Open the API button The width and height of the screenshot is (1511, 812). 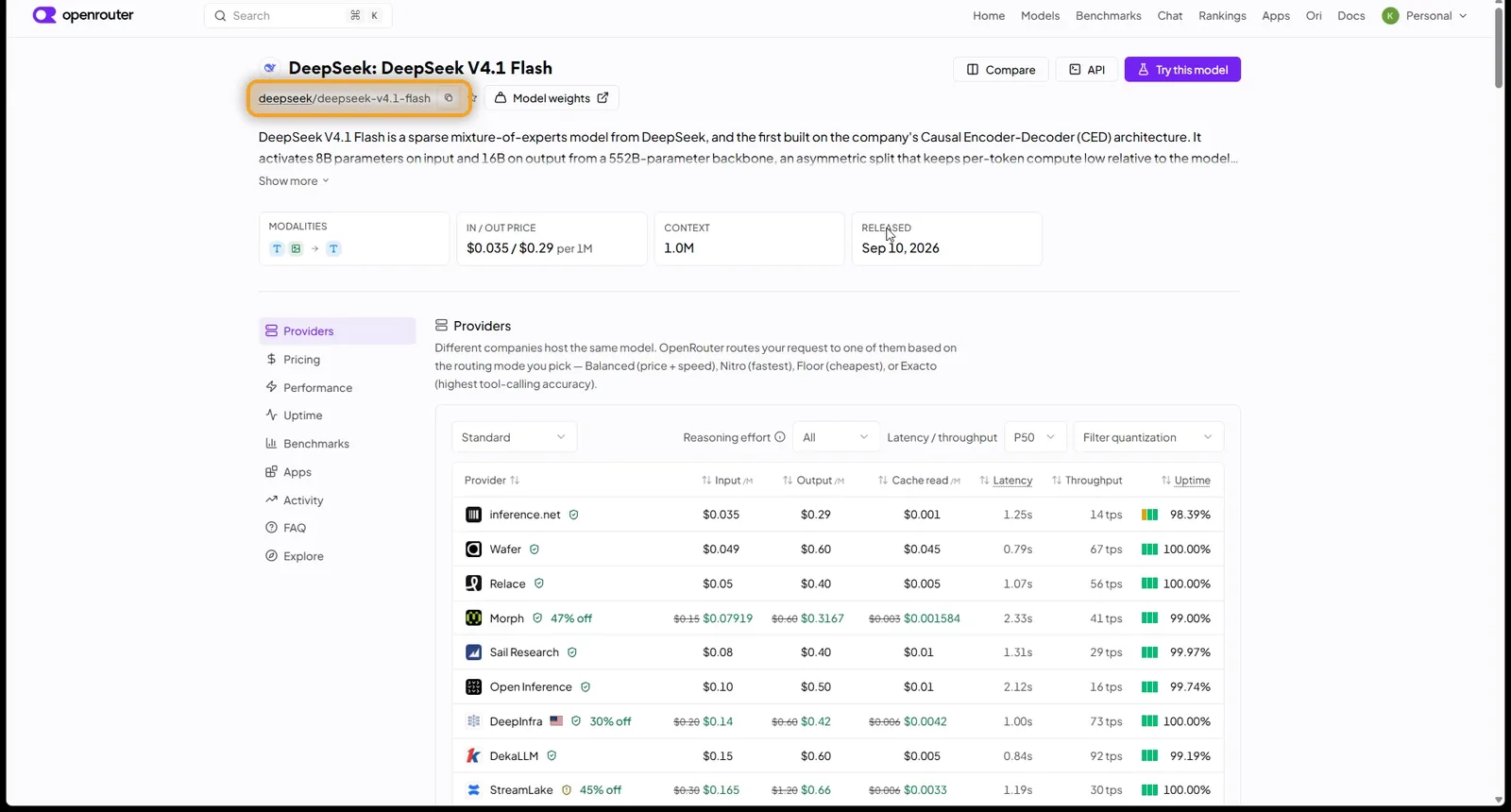pos(1087,70)
